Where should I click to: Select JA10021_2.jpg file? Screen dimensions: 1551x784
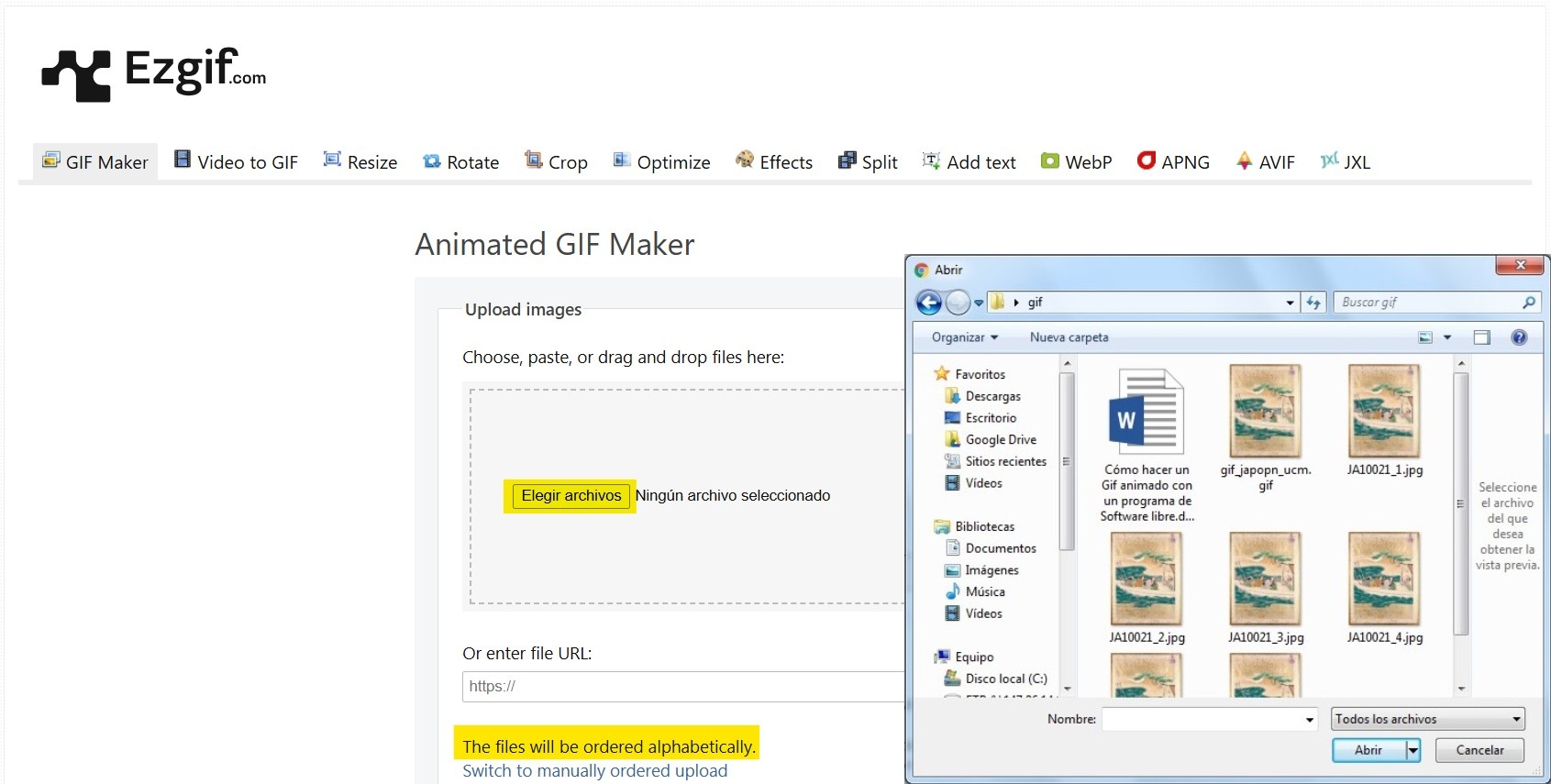click(1147, 589)
